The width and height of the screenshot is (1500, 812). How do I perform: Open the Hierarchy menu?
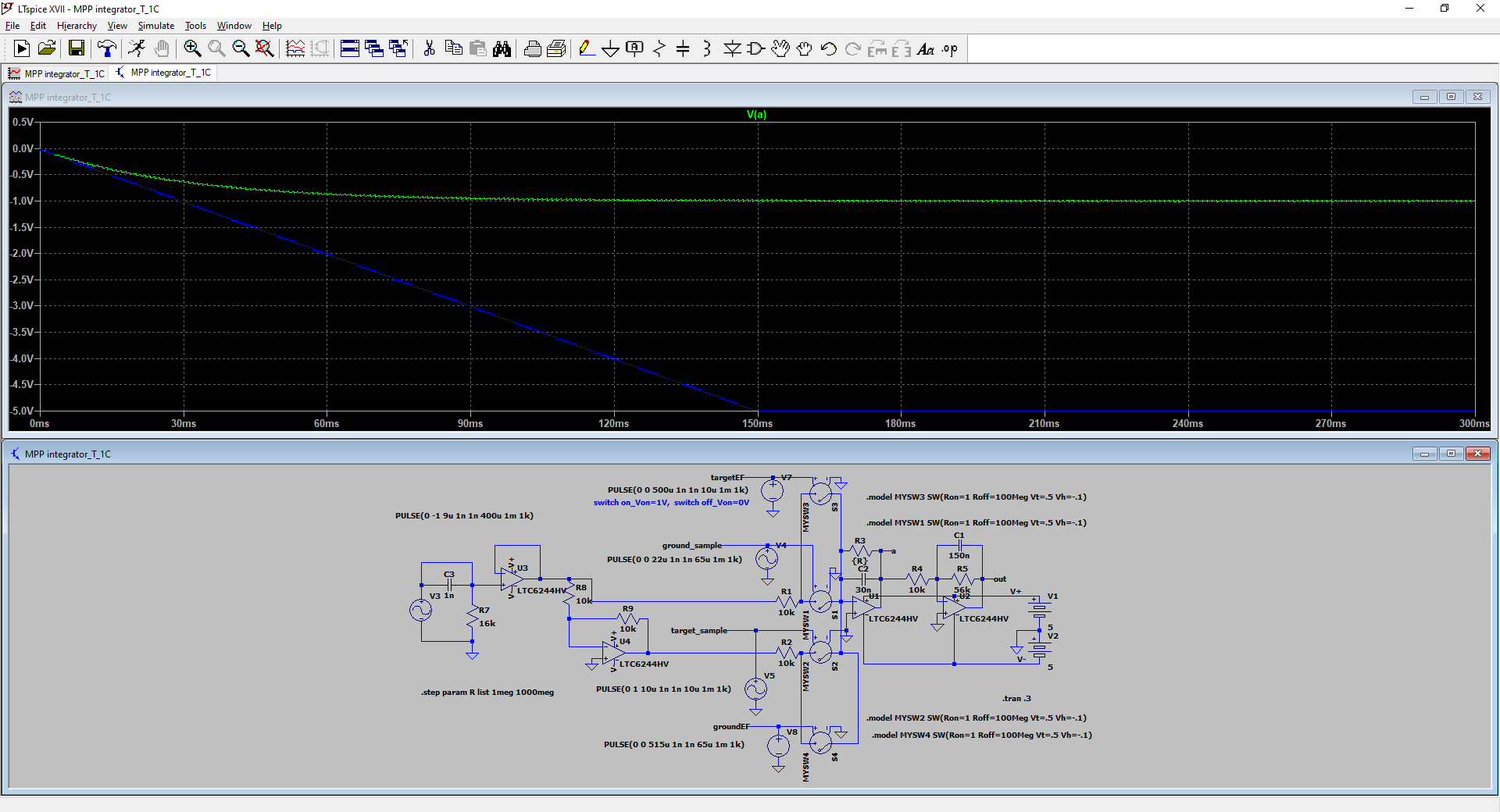point(77,26)
